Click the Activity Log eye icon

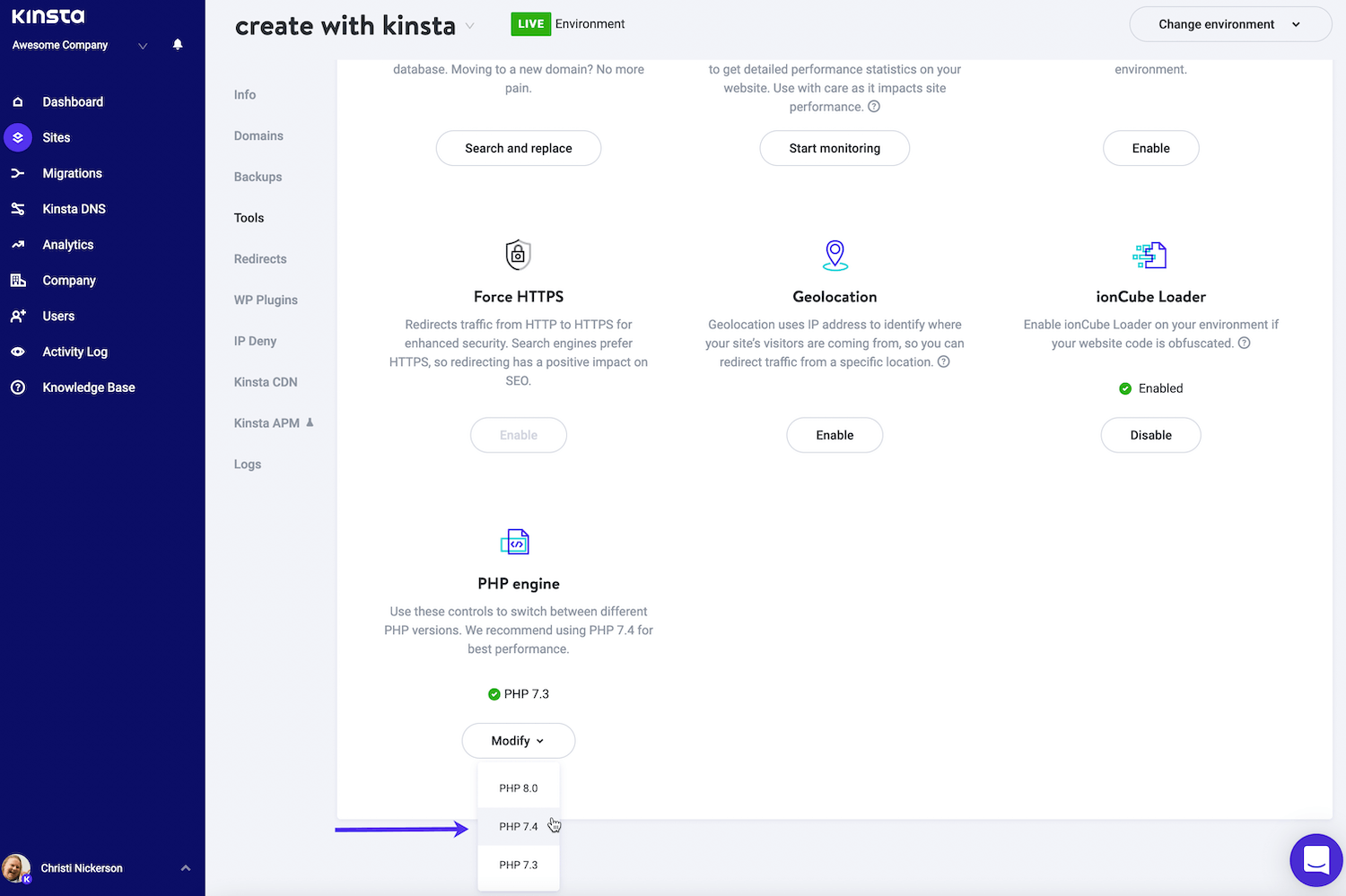(x=18, y=352)
